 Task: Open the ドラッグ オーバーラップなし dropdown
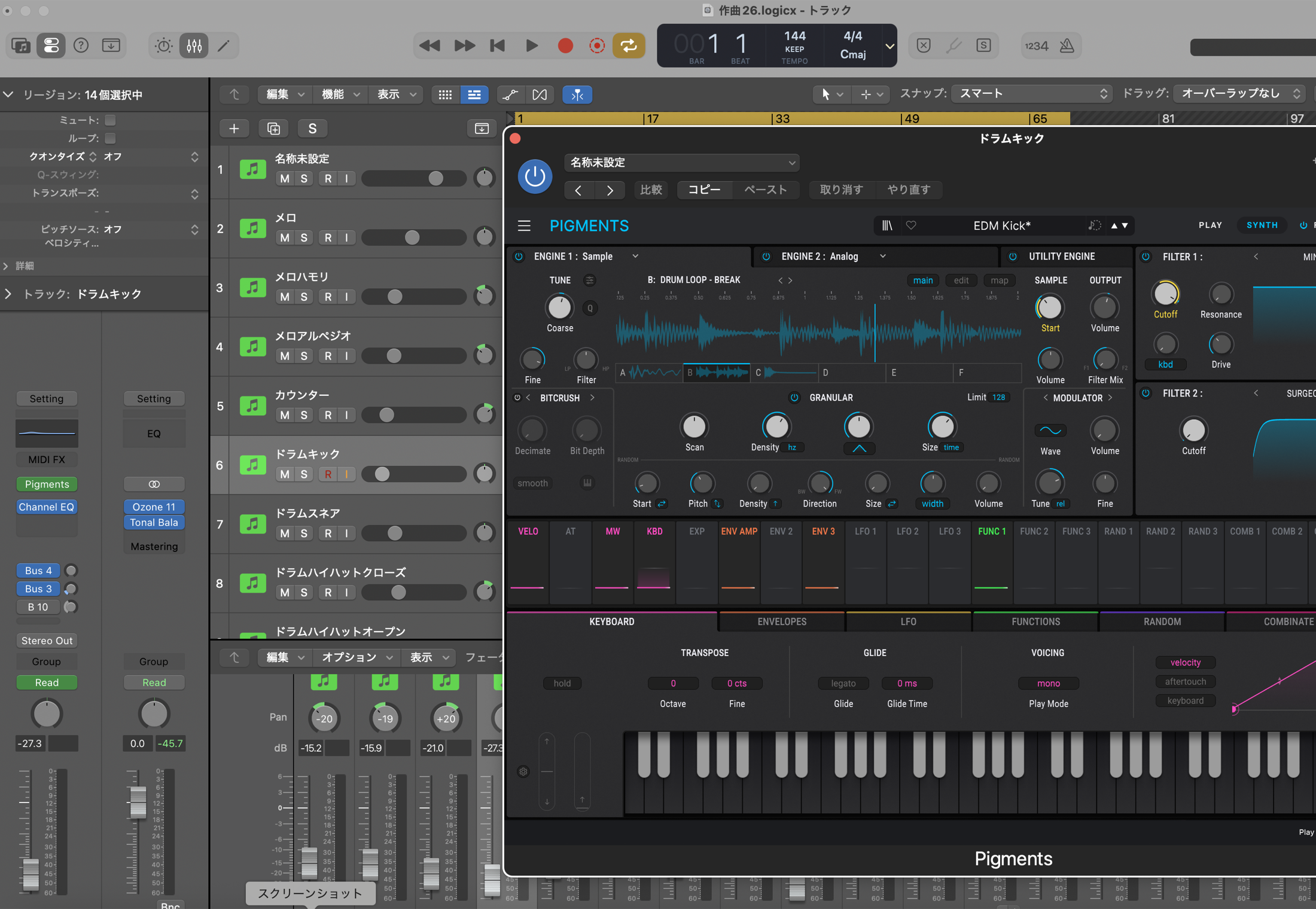(x=1239, y=94)
